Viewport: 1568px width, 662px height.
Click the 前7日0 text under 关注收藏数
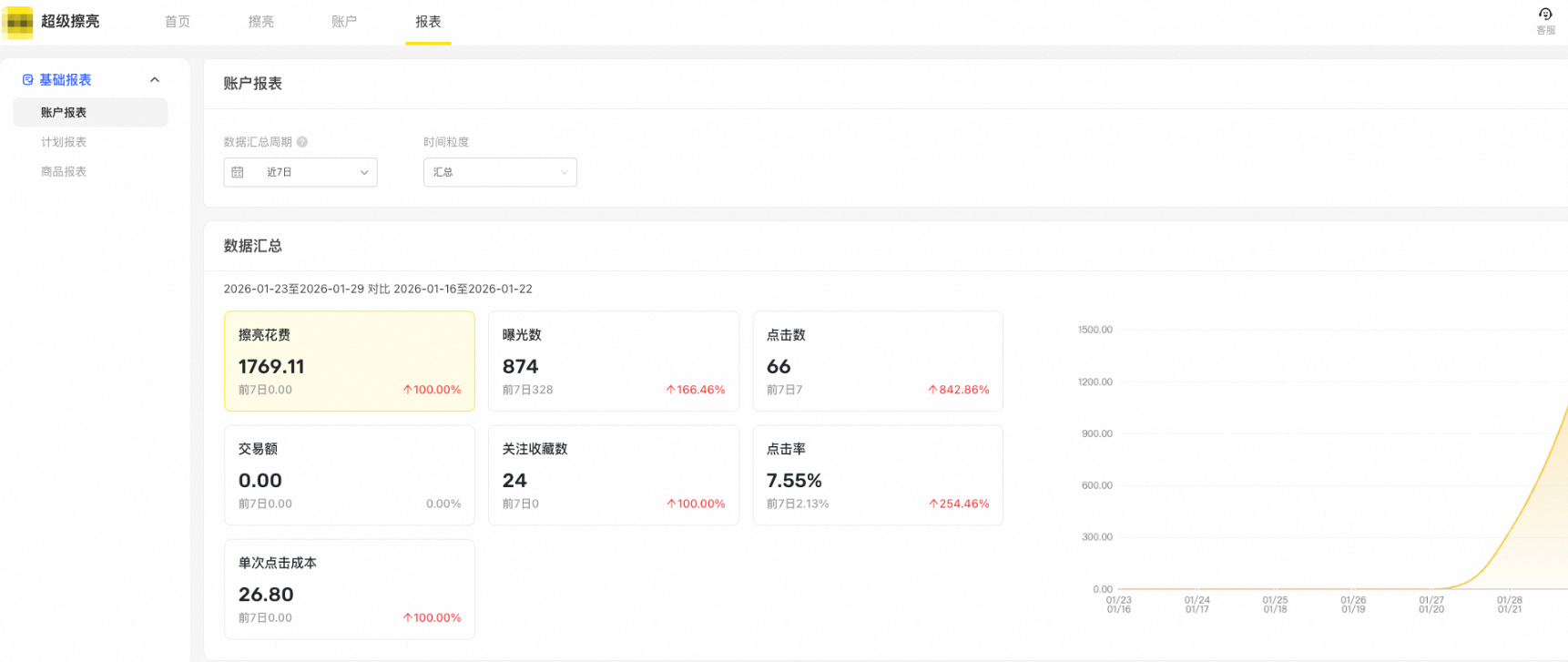(520, 504)
